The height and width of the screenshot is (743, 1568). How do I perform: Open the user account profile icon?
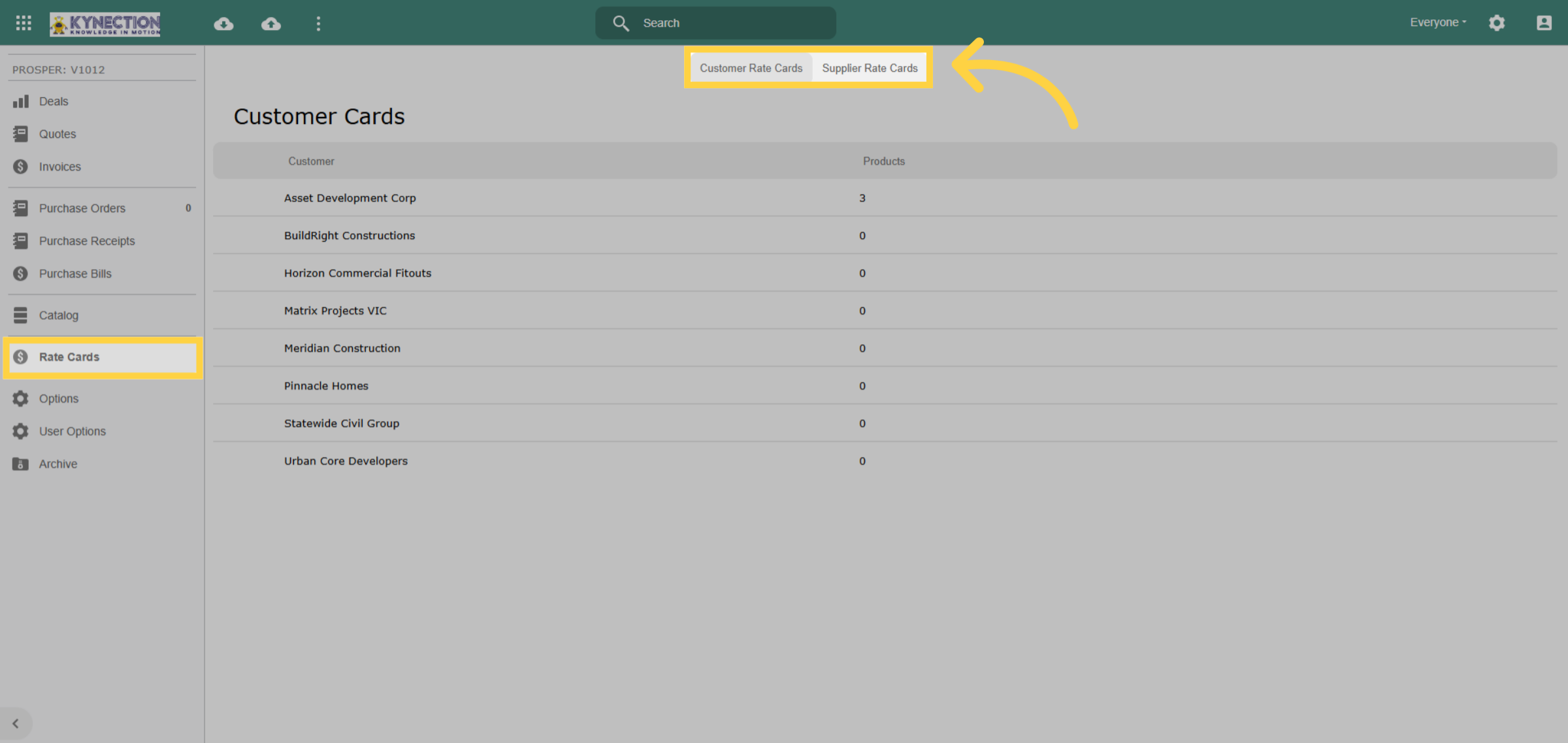point(1544,23)
